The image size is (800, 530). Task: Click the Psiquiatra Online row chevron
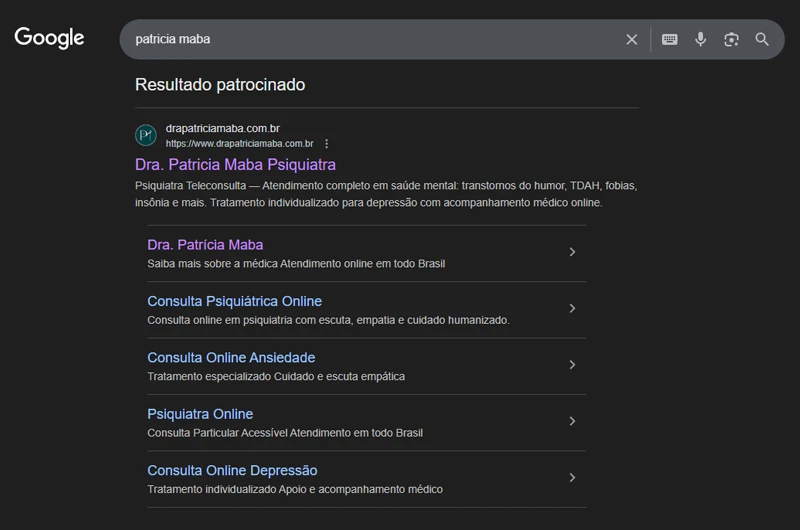pyautogui.click(x=572, y=421)
